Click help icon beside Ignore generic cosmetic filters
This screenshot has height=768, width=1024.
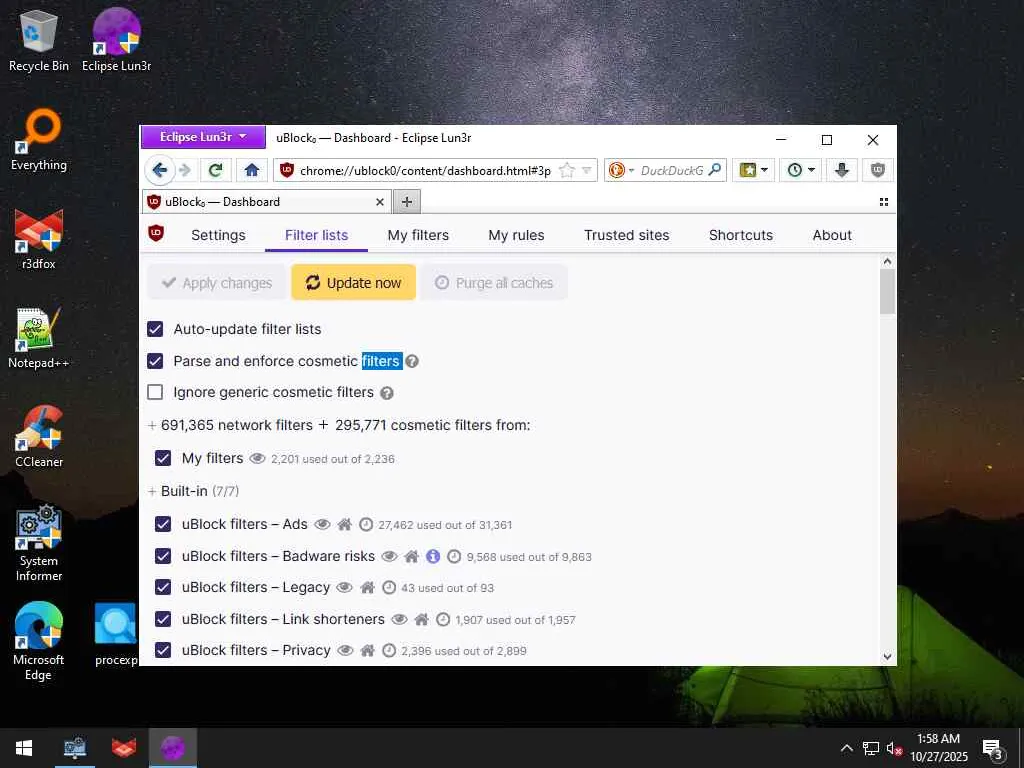pyautogui.click(x=387, y=392)
